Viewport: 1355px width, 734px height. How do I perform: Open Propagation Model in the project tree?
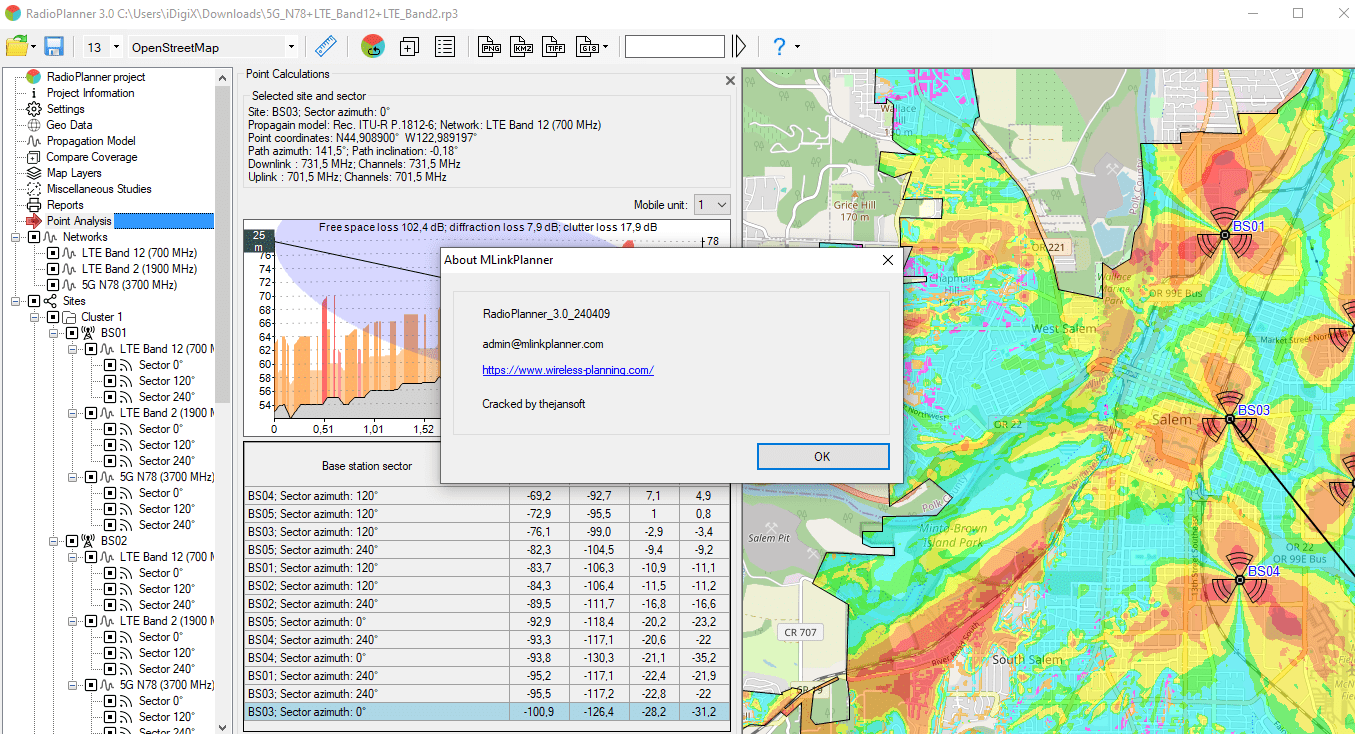91,141
